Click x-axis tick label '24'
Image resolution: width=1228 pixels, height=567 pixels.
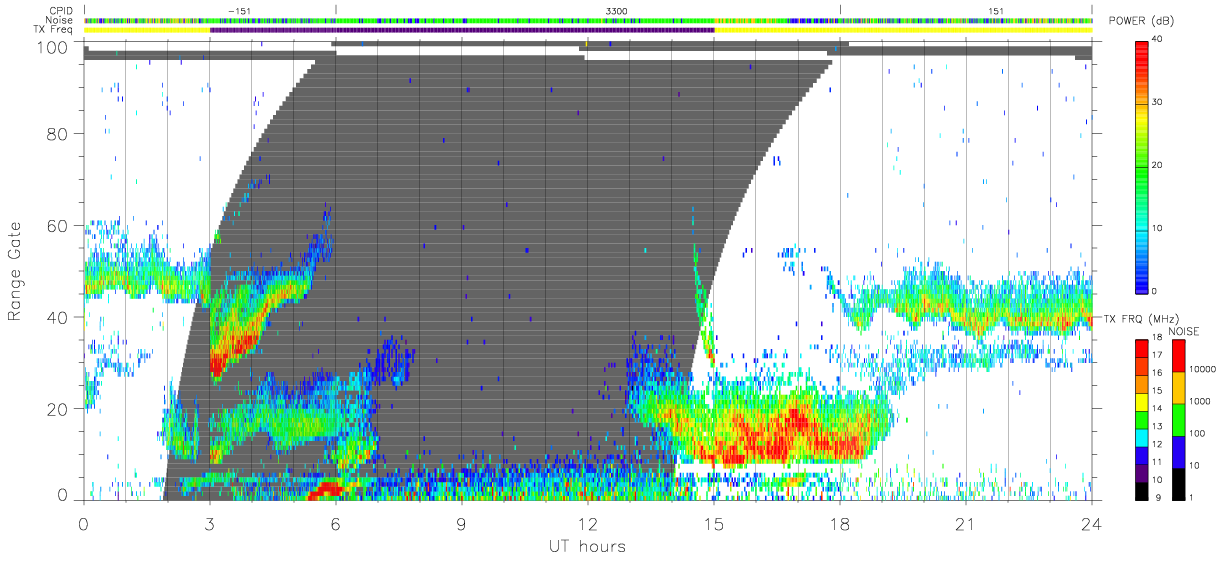[1091, 523]
